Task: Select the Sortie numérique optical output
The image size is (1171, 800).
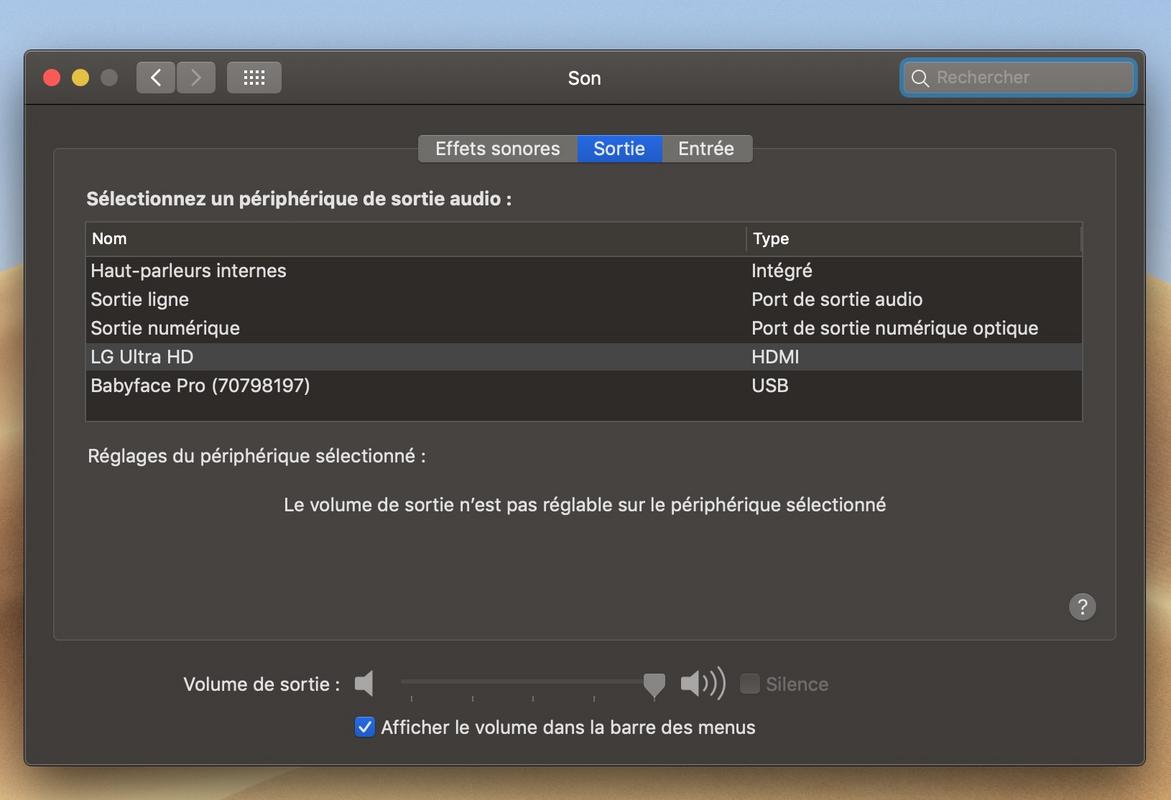Action: coord(584,328)
